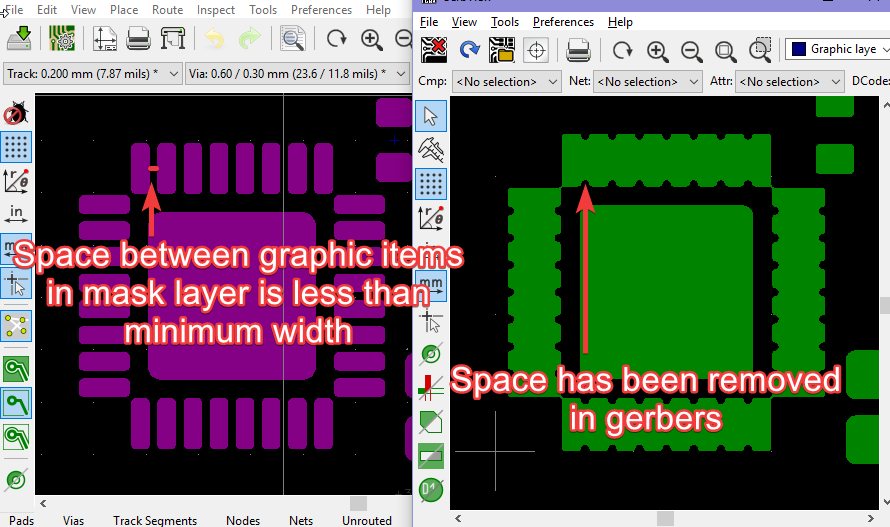890x527 pixels.
Task: Reload all layers in GerbView
Action: pyautogui.click(x=469, y=50)
